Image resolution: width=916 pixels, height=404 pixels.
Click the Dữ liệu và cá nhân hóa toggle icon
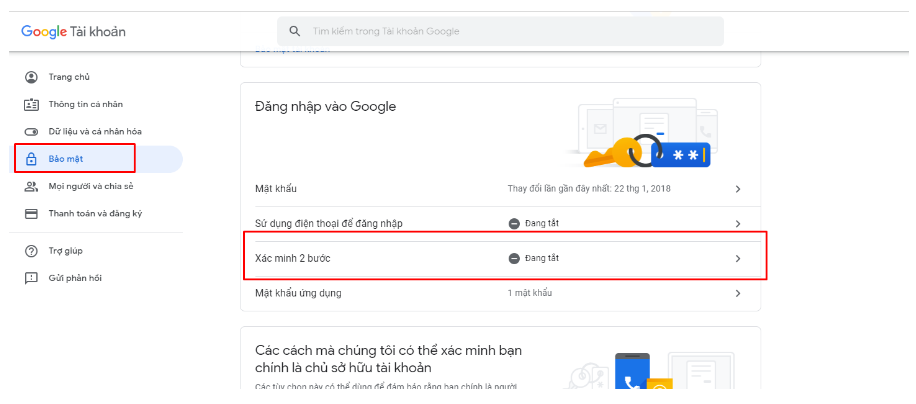[x=31, y=132]
